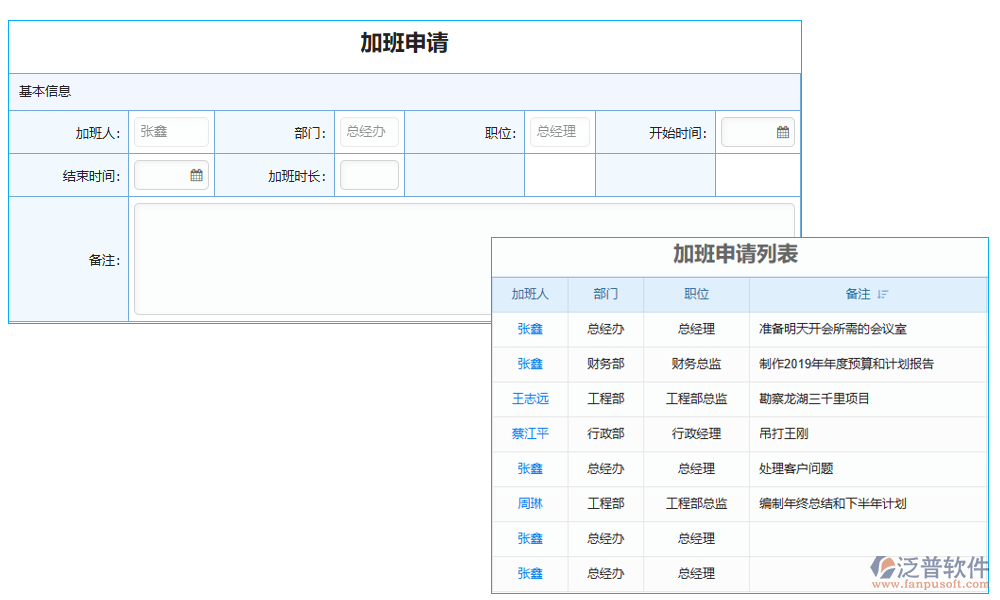Sort by the 备注 column header
1000x600 pixels.
tap(857, 294)
